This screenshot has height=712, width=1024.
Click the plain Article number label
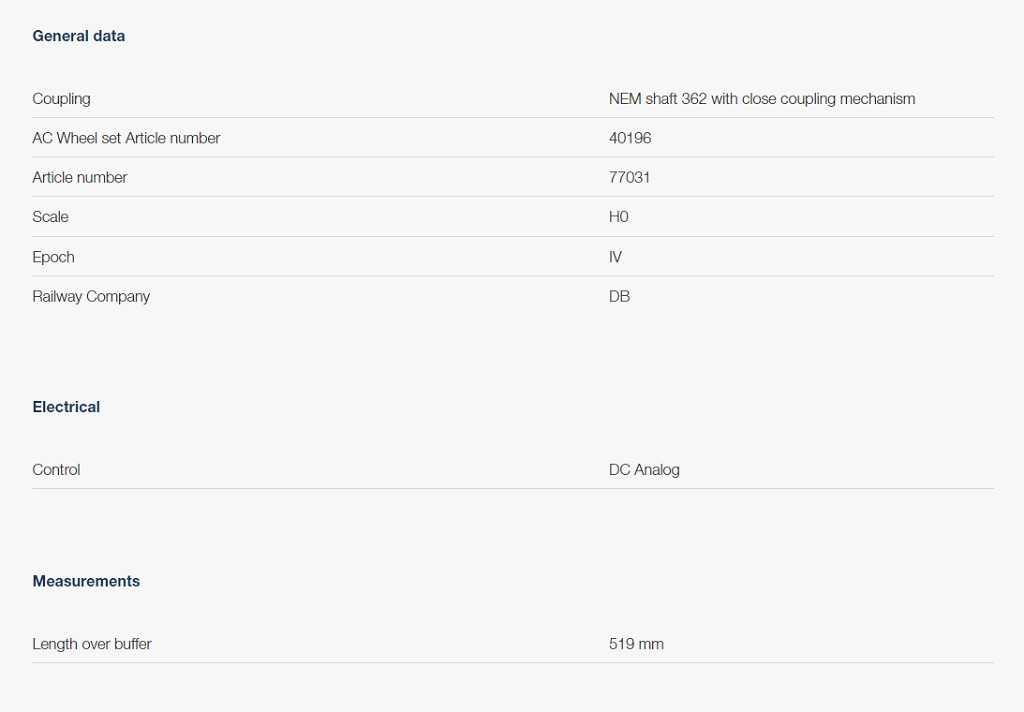pos(80,178)
